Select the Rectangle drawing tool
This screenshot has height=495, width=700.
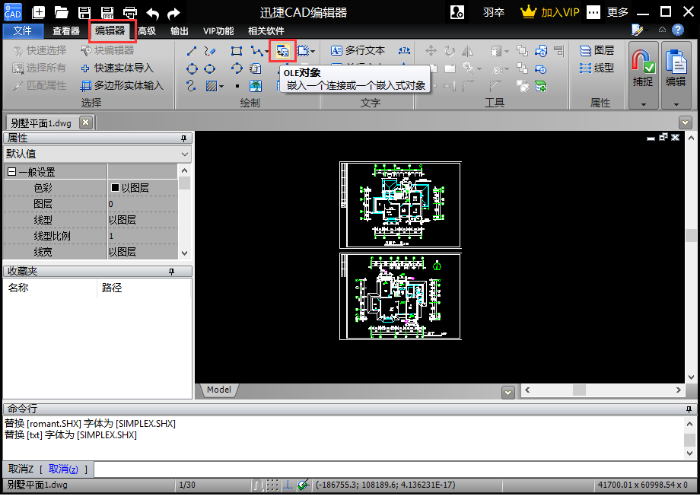[x=236, y=51]
